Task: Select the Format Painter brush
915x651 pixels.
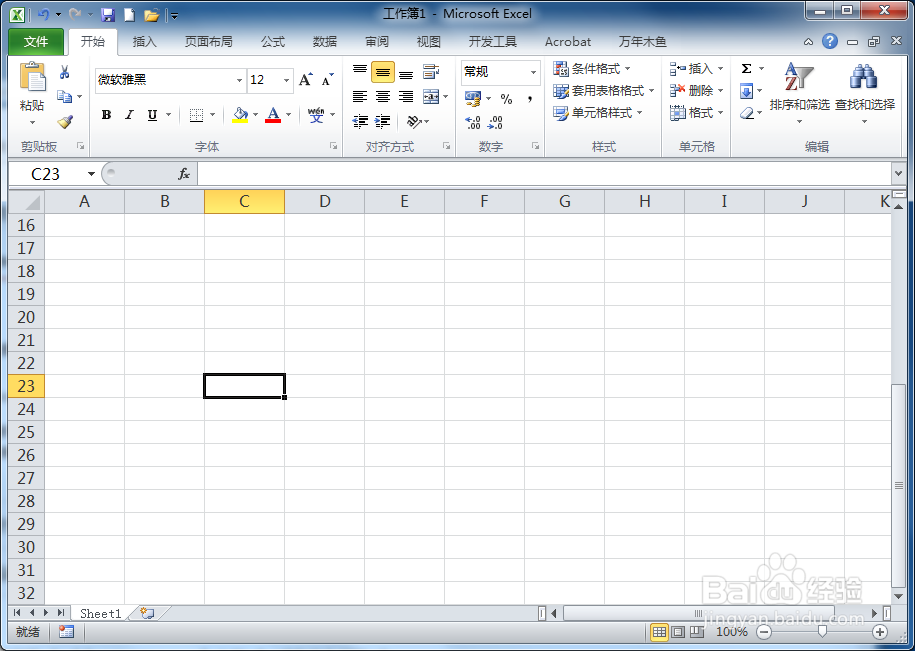Action: coord(65,121)
